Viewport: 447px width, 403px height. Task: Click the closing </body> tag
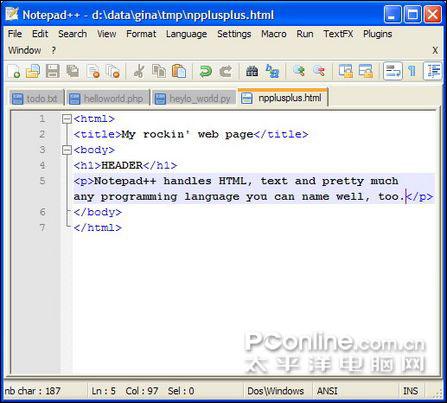(98, 212)
